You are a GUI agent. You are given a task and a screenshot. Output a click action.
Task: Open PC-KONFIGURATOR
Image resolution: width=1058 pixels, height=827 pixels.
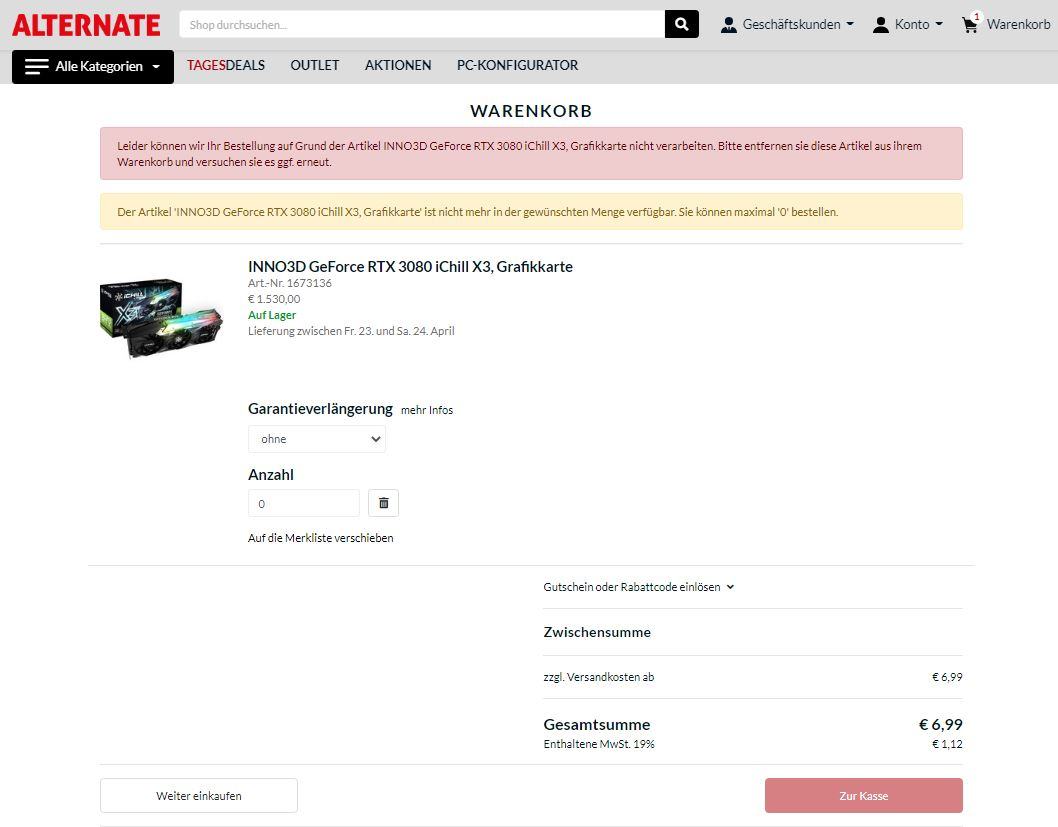(518, 65)
